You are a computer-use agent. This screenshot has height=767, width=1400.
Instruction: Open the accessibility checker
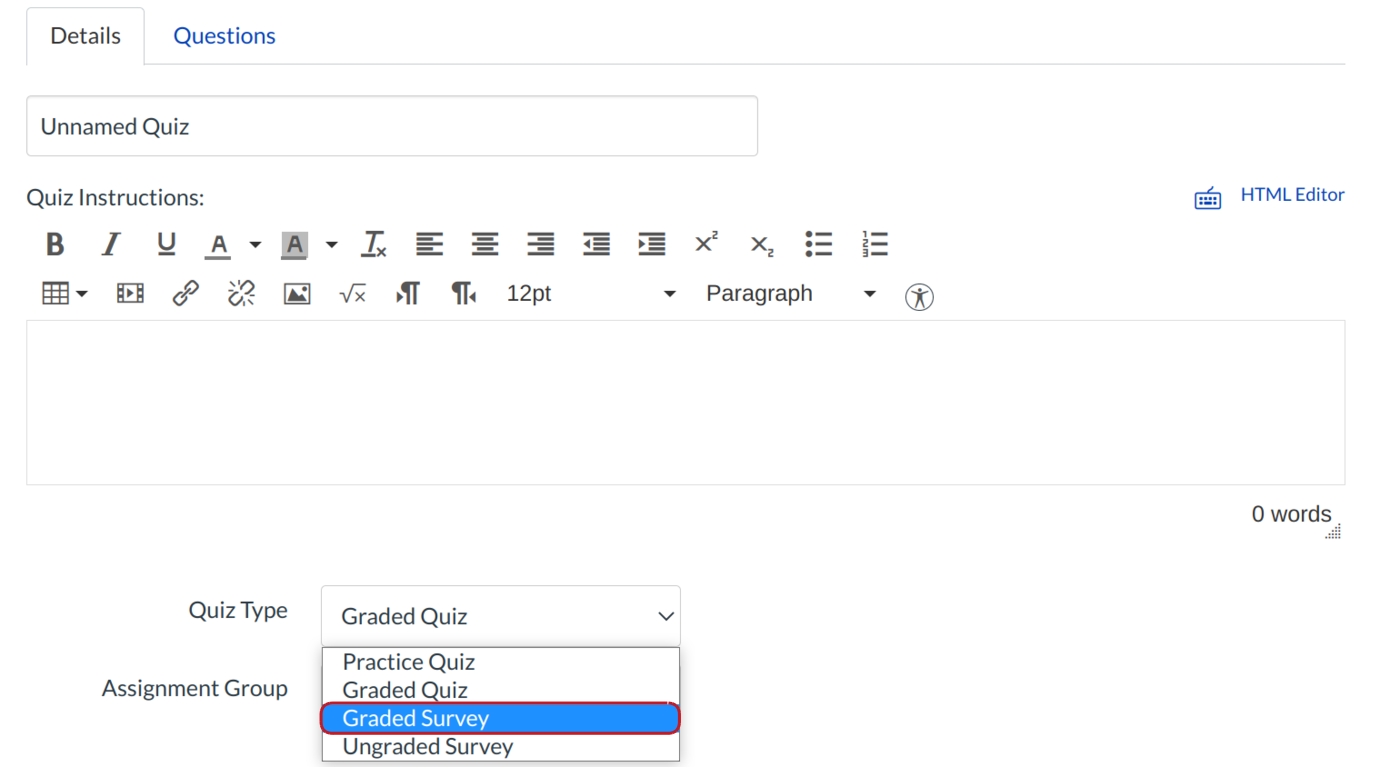coord(919,296)
